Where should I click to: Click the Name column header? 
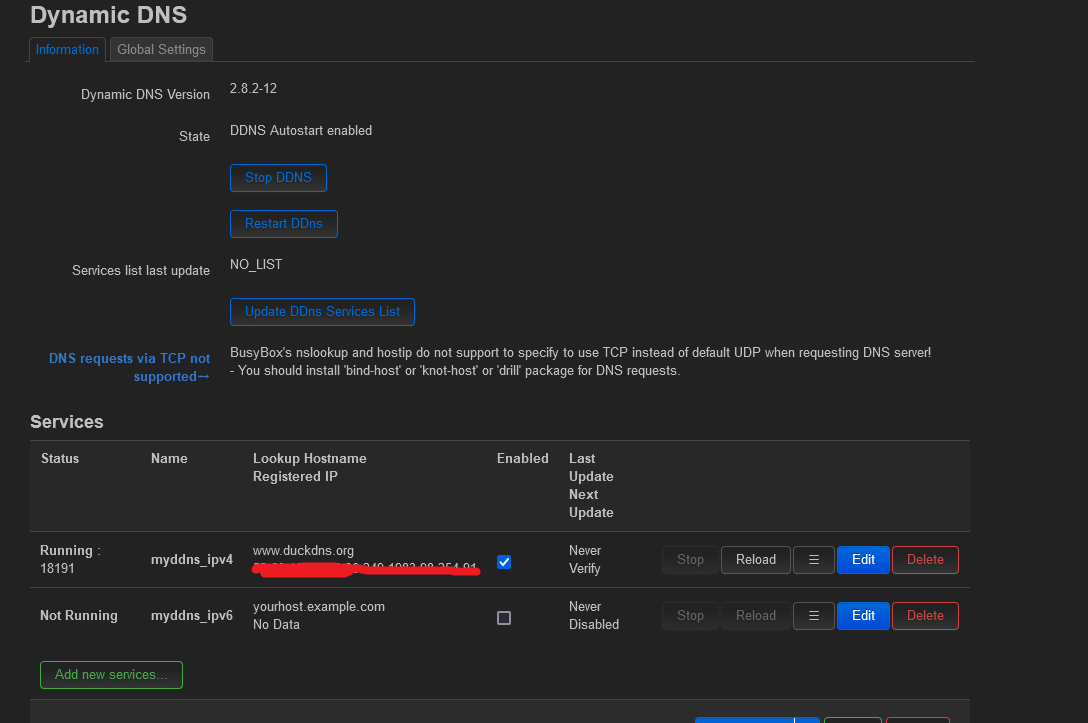click(169, 458)
